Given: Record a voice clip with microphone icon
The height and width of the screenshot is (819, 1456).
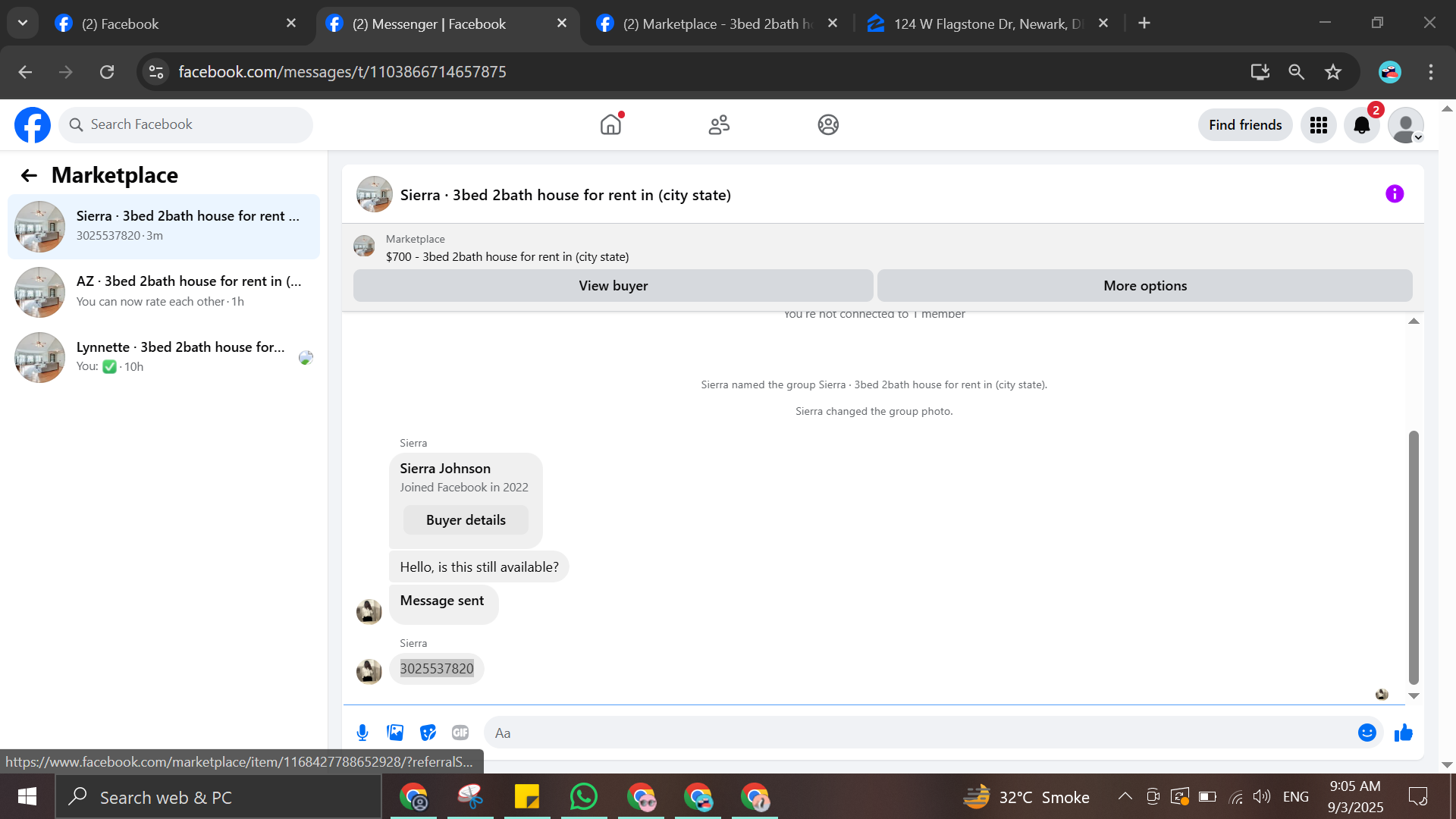Looking at the screenshot, I should click(x=362, y=733).
